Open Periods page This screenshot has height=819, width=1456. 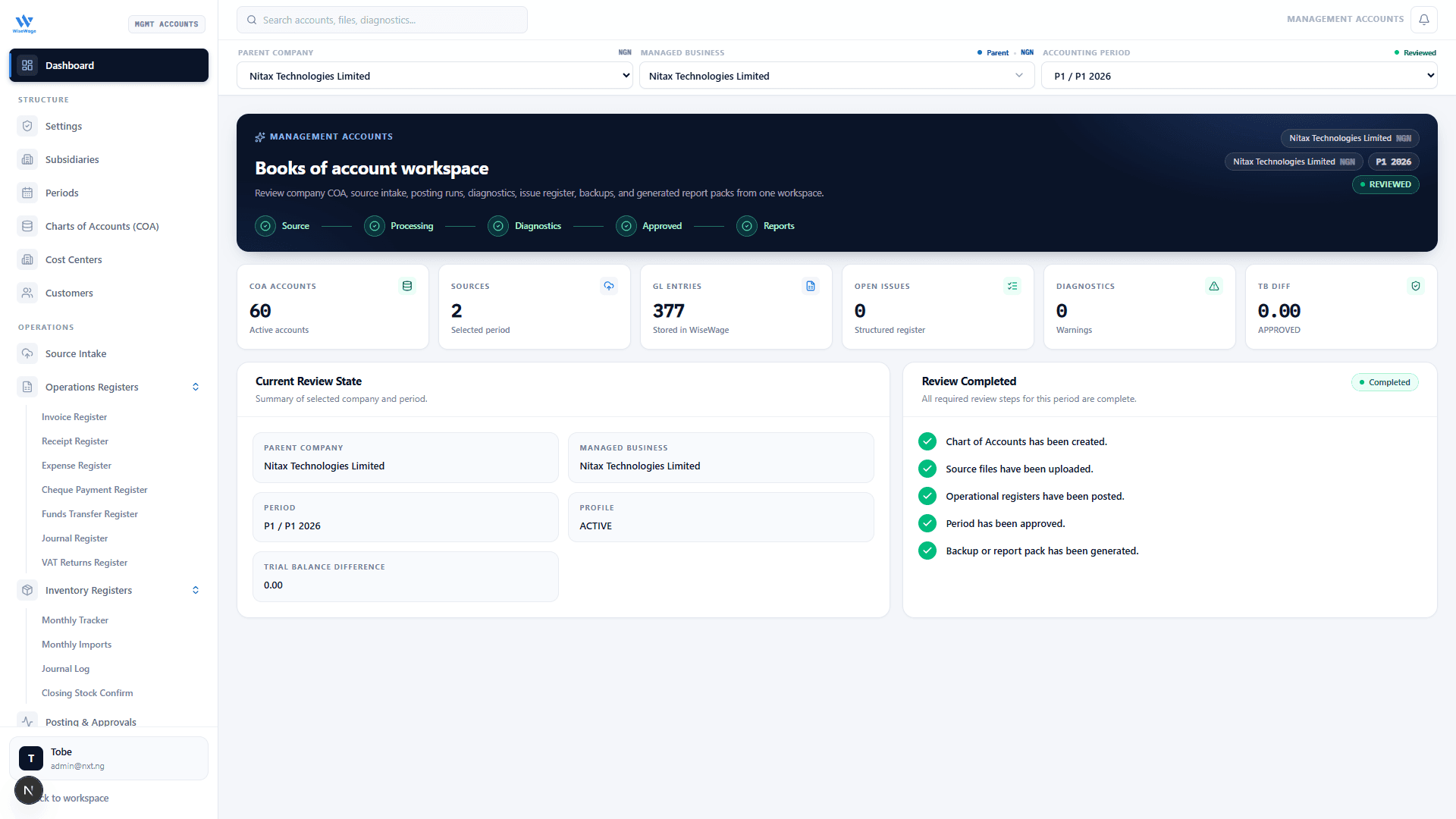108,193
